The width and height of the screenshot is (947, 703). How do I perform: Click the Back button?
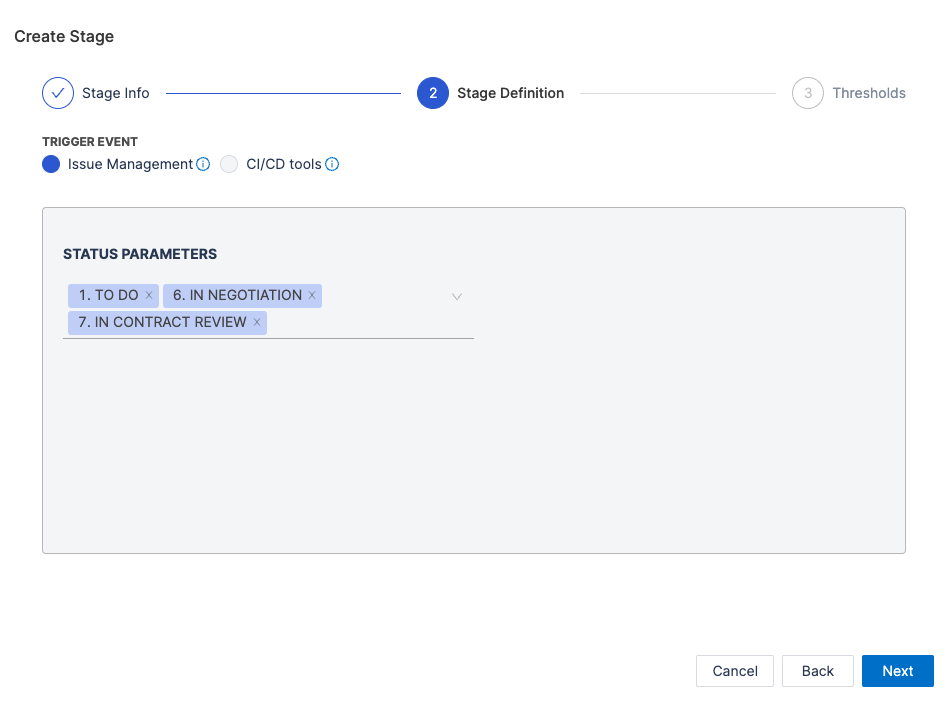click(817, 671)
